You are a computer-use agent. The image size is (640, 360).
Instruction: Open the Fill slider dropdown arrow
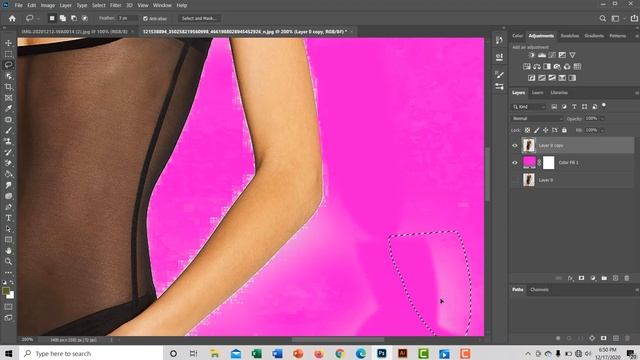[602, 130]
